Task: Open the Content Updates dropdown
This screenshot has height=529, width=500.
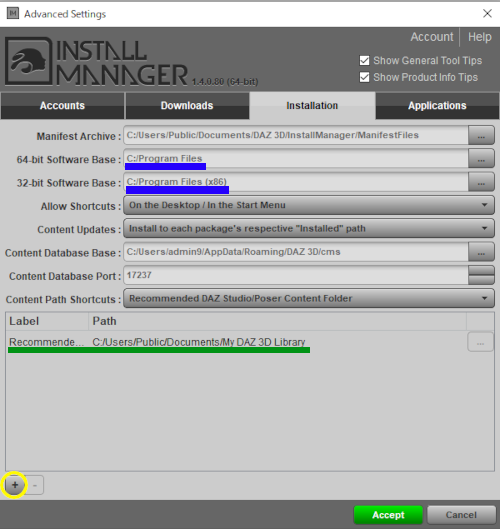Action: coord(309,228)
